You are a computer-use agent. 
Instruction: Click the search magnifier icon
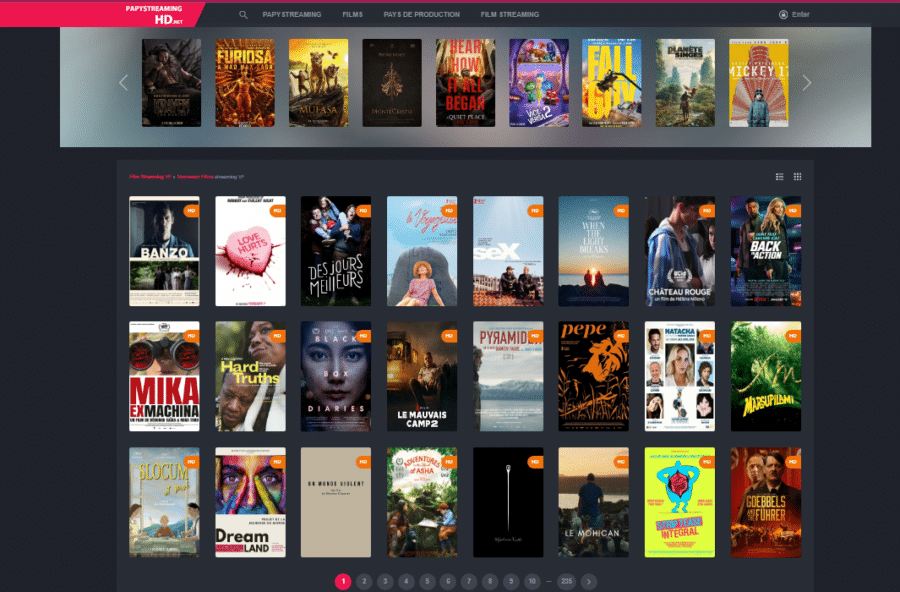[243, 14]
